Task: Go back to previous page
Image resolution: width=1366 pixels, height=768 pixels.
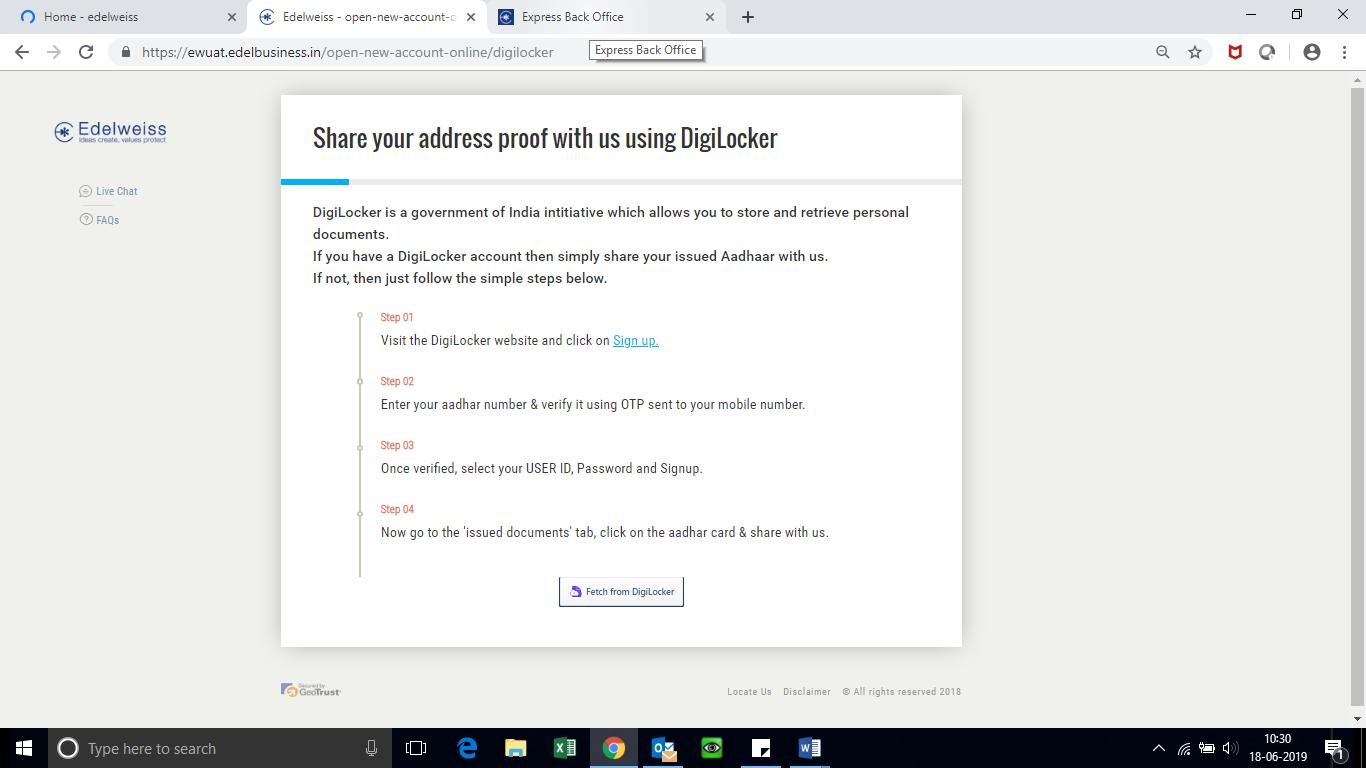Action: pyautogui.click(x=22, y=52)
